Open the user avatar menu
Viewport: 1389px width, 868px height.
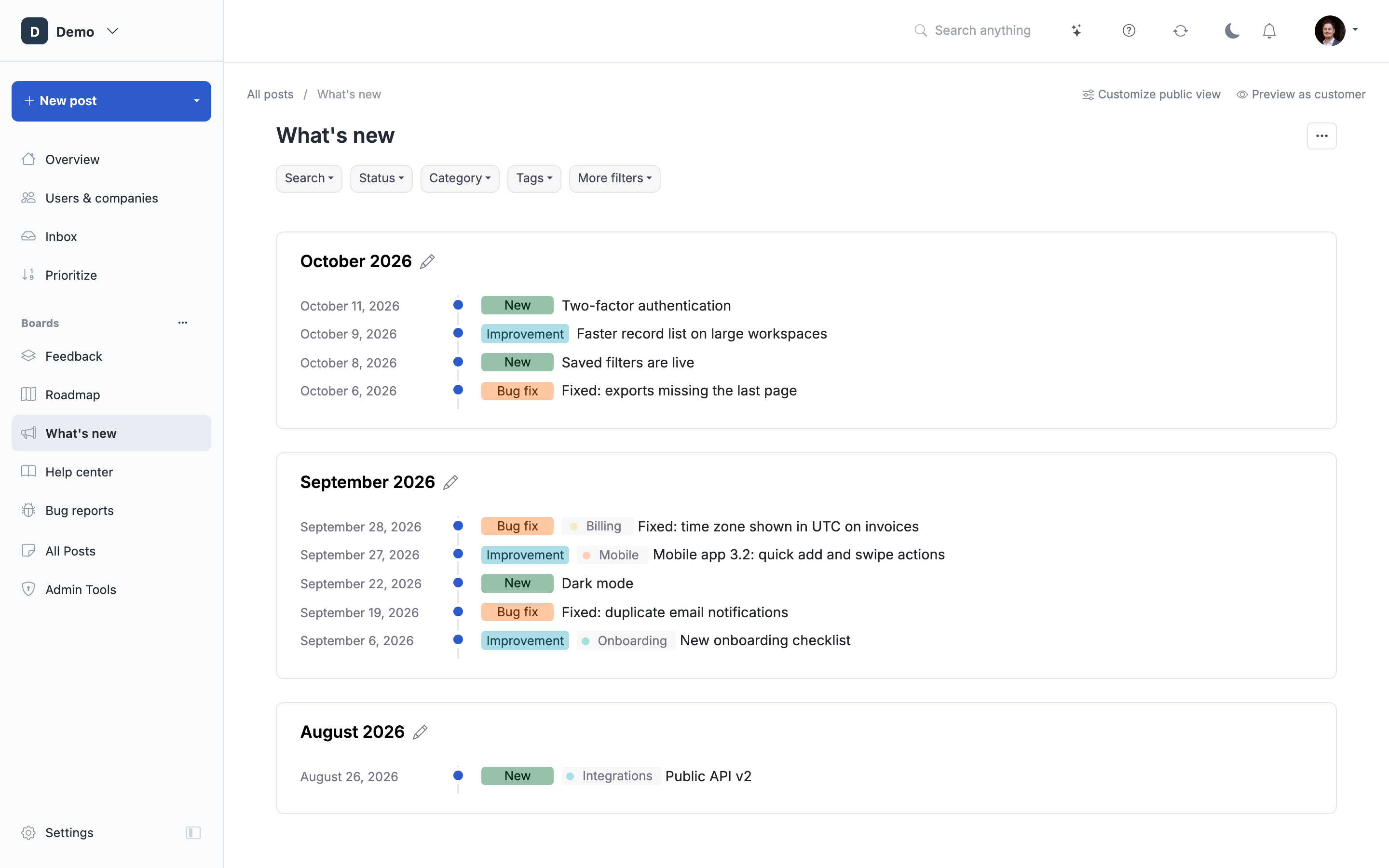tap(1335, 30)
